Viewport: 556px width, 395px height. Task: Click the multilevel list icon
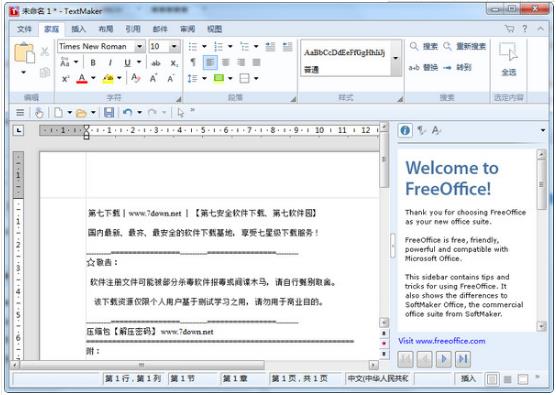point(245,46)
